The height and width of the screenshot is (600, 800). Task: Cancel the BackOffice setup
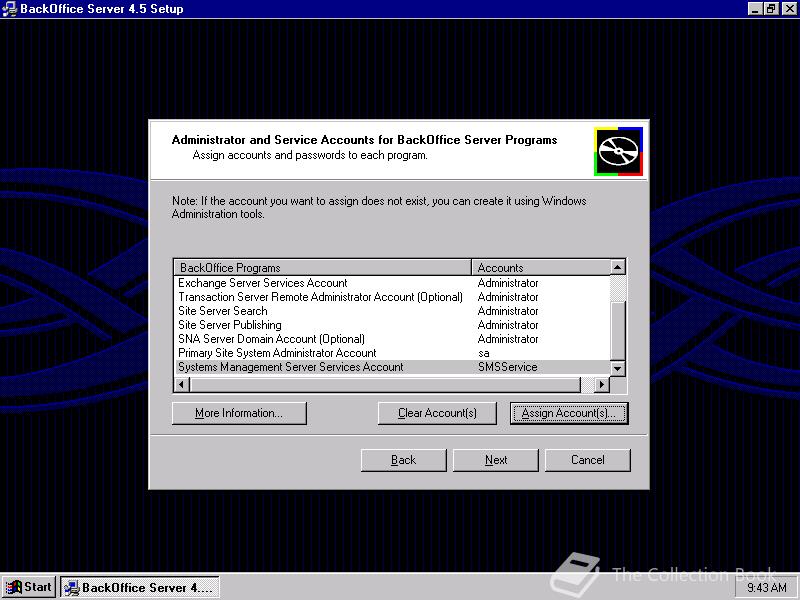pos(588,460)
